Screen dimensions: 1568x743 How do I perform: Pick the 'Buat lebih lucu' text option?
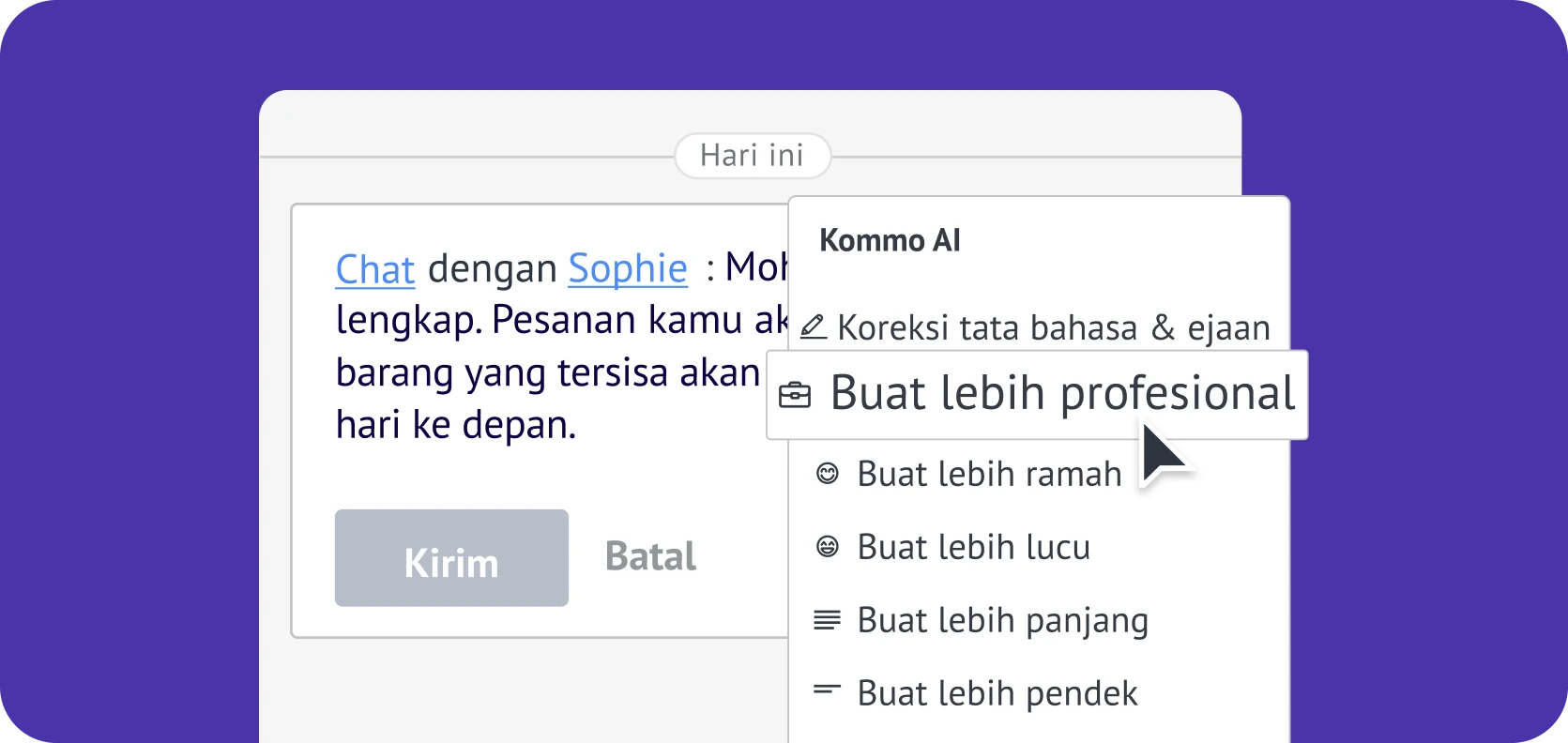(973, 547)
